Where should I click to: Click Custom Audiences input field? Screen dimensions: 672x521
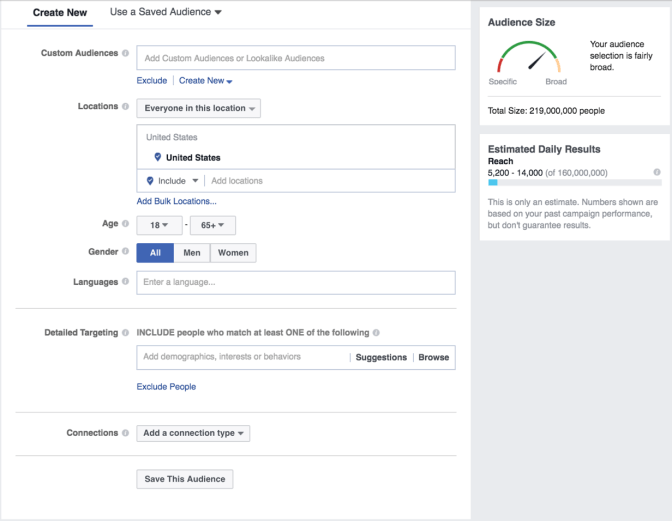(296, 58)
